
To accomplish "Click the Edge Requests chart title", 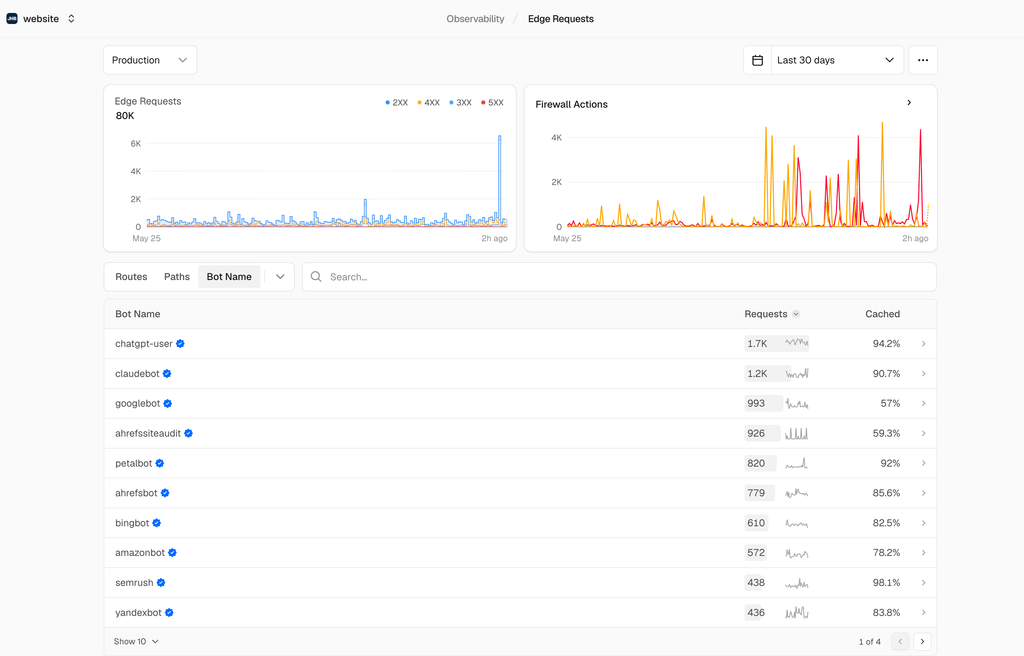I will click(148, 101).
